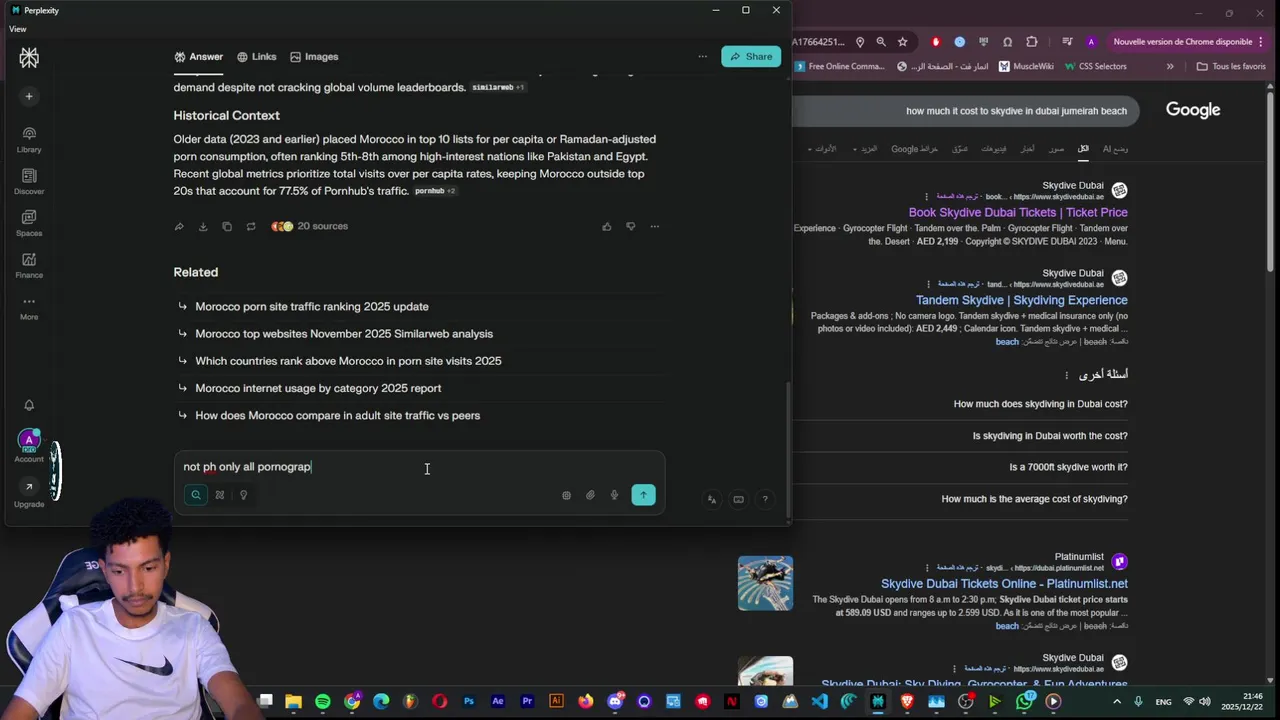Click into the follow-up question input field
The height and width of the screenshot is (720, 1280).
pos(419,467)
